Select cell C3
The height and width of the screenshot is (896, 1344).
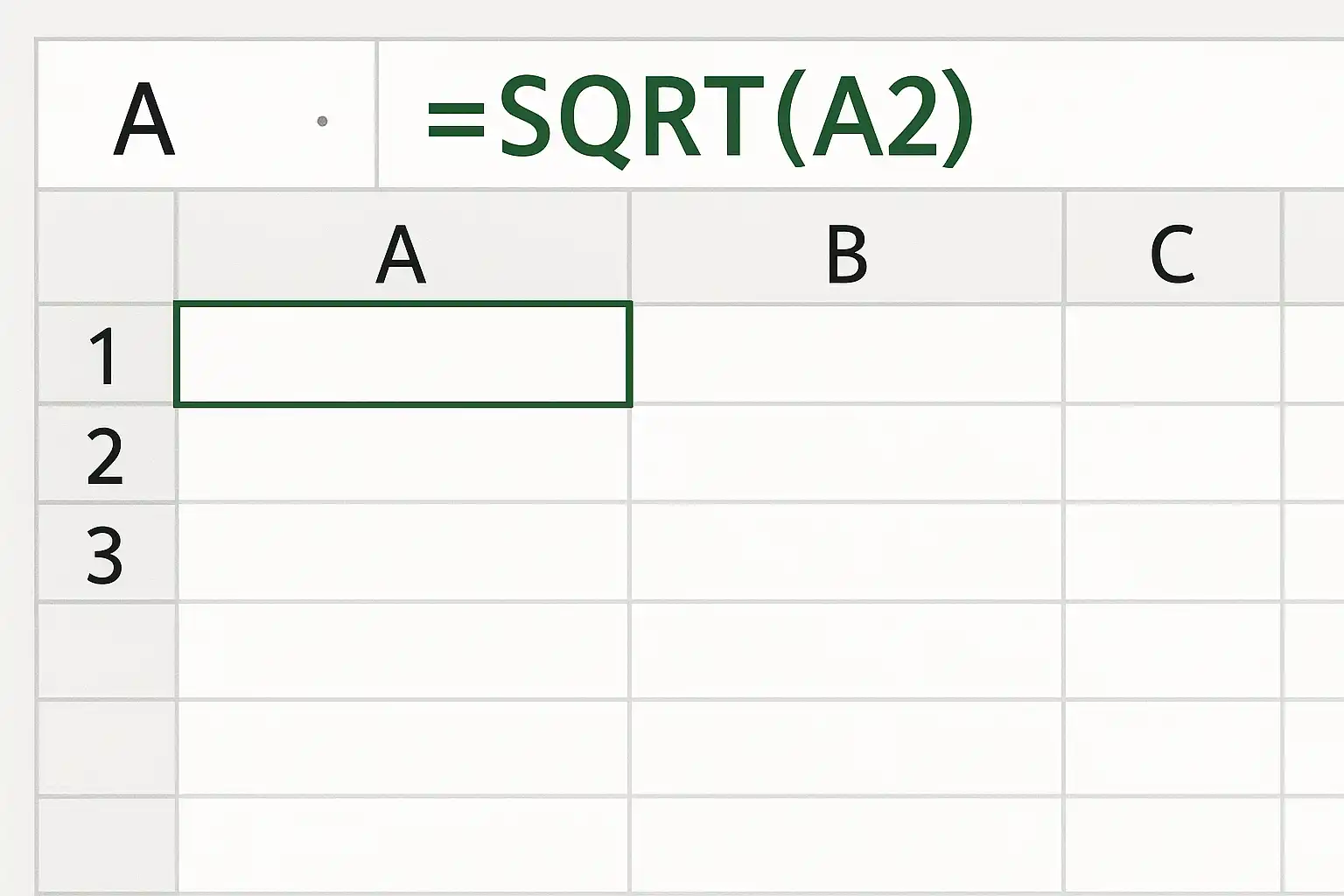tap(1172, 552)
